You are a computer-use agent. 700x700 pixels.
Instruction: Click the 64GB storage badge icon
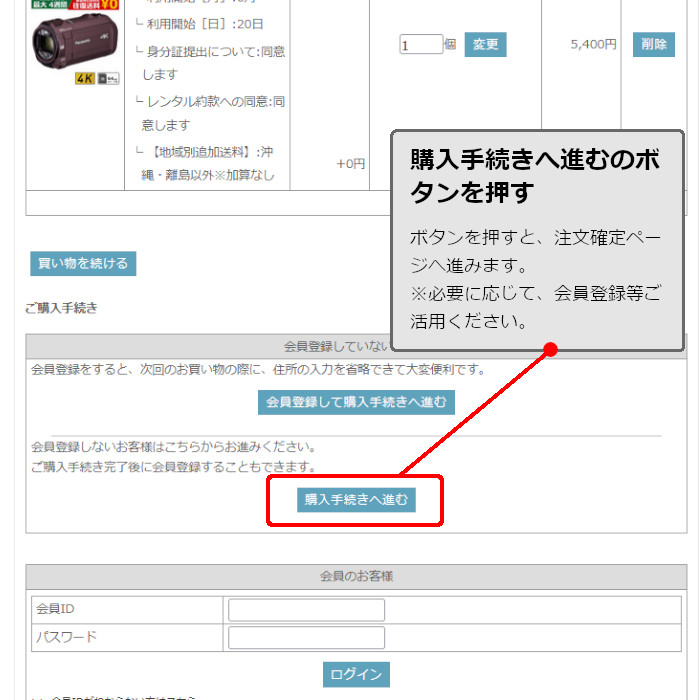click(x=109, y=78)
